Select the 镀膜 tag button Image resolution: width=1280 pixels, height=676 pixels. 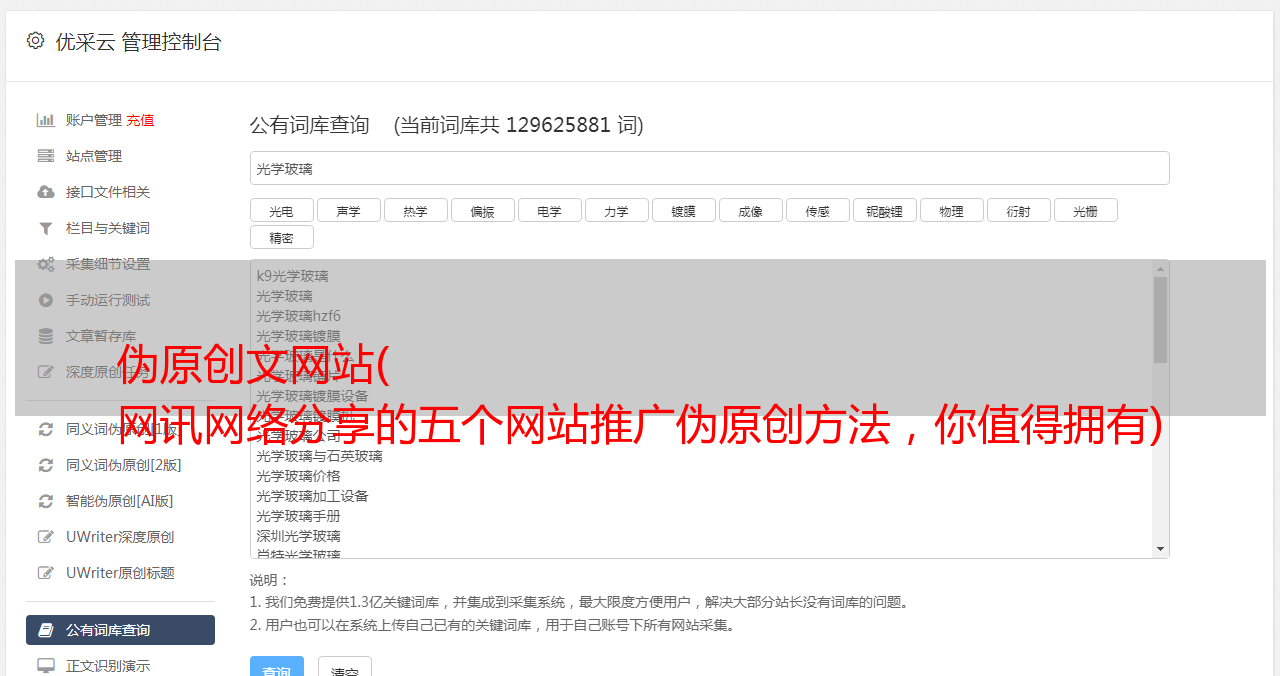[683, 210]
